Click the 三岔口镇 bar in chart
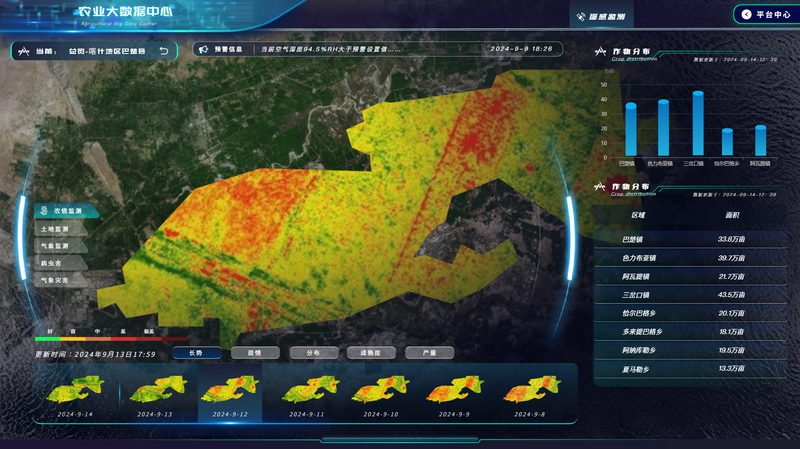Screen dimensions: 800x449 (x=698, y=123)
